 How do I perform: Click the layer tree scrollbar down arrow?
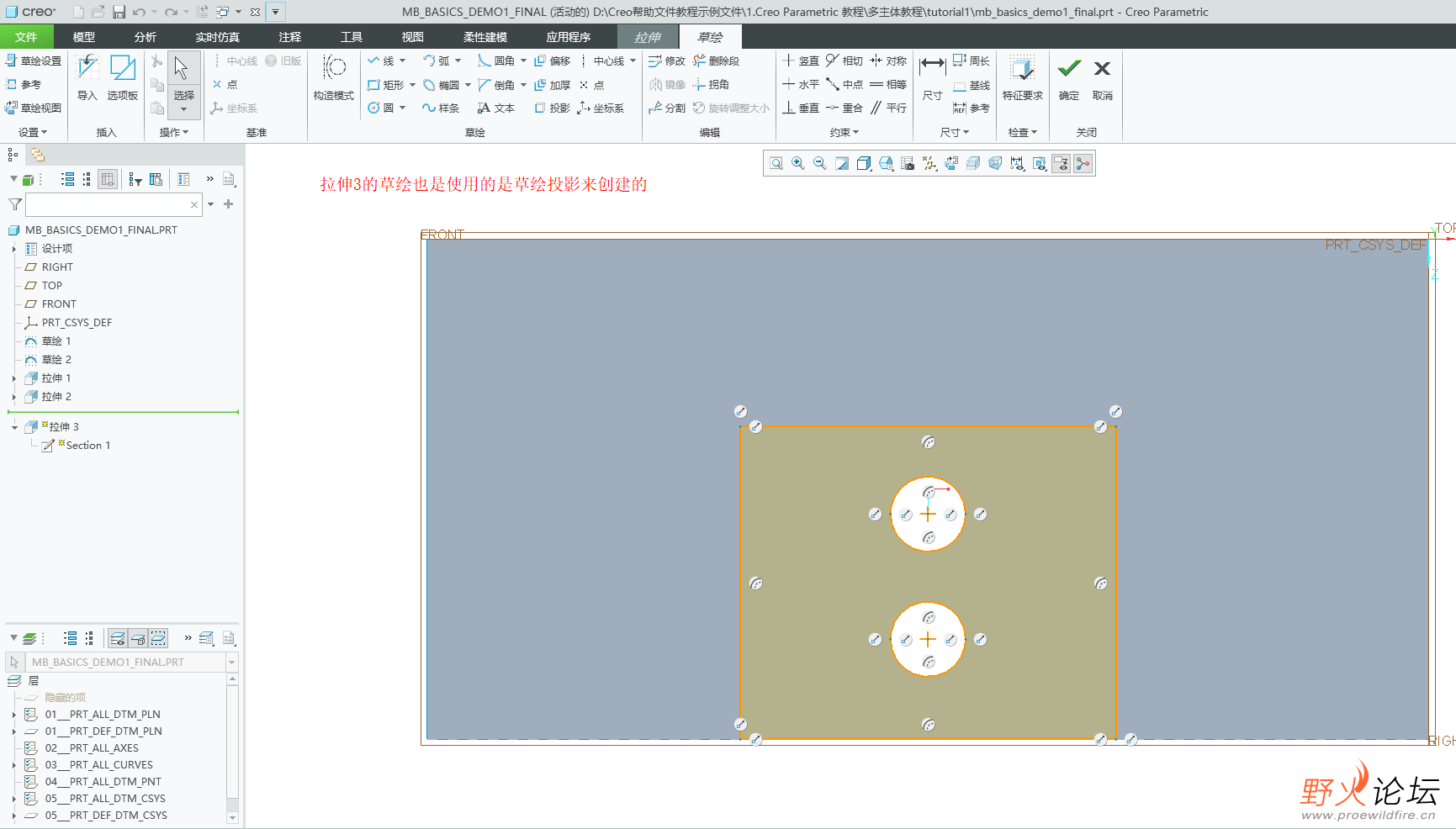pyautogui.click(x=232, y=817)
